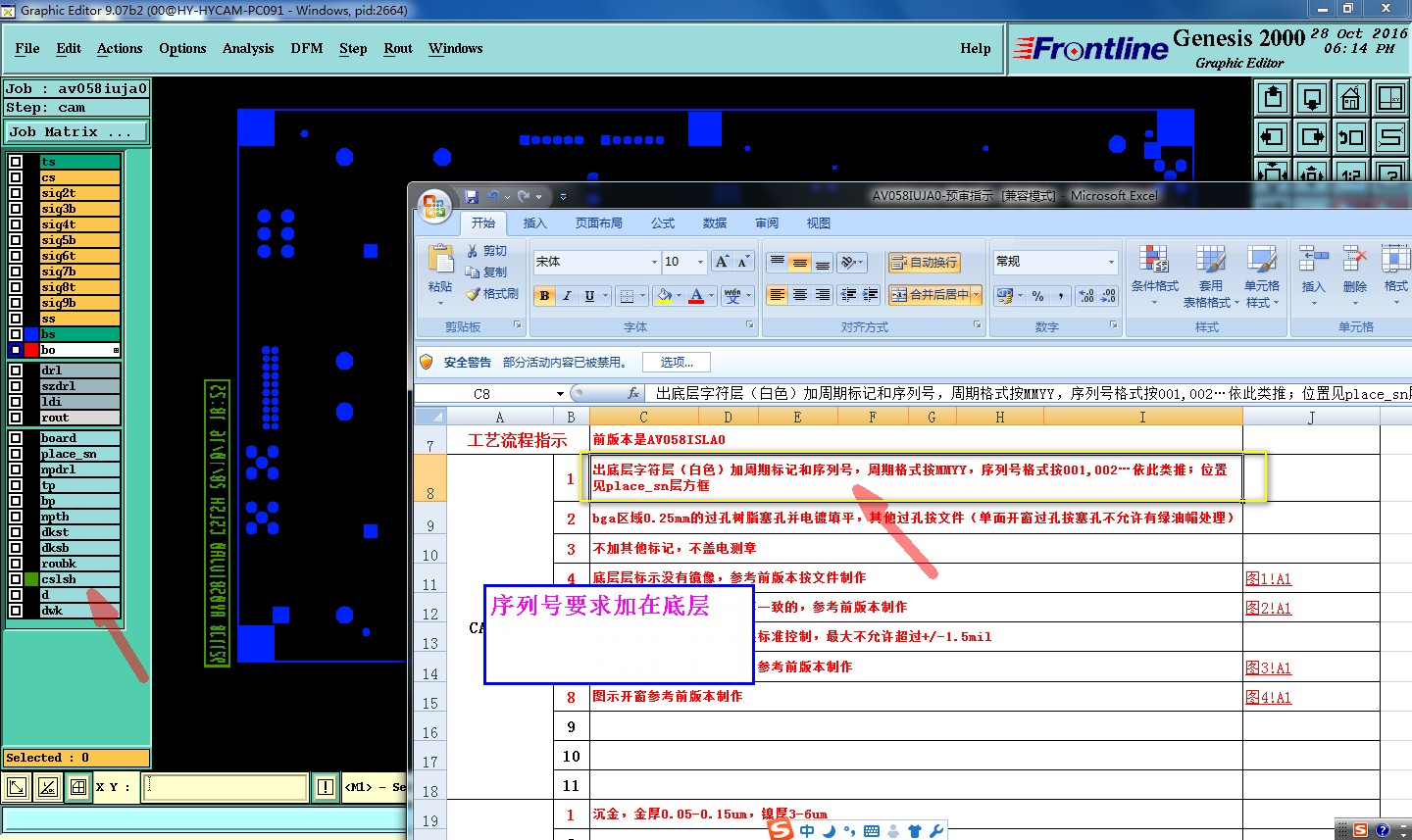The image size is (1412, 840).
Task: Open the 图1!A1 hyperlink
Action: point(1268,578)
